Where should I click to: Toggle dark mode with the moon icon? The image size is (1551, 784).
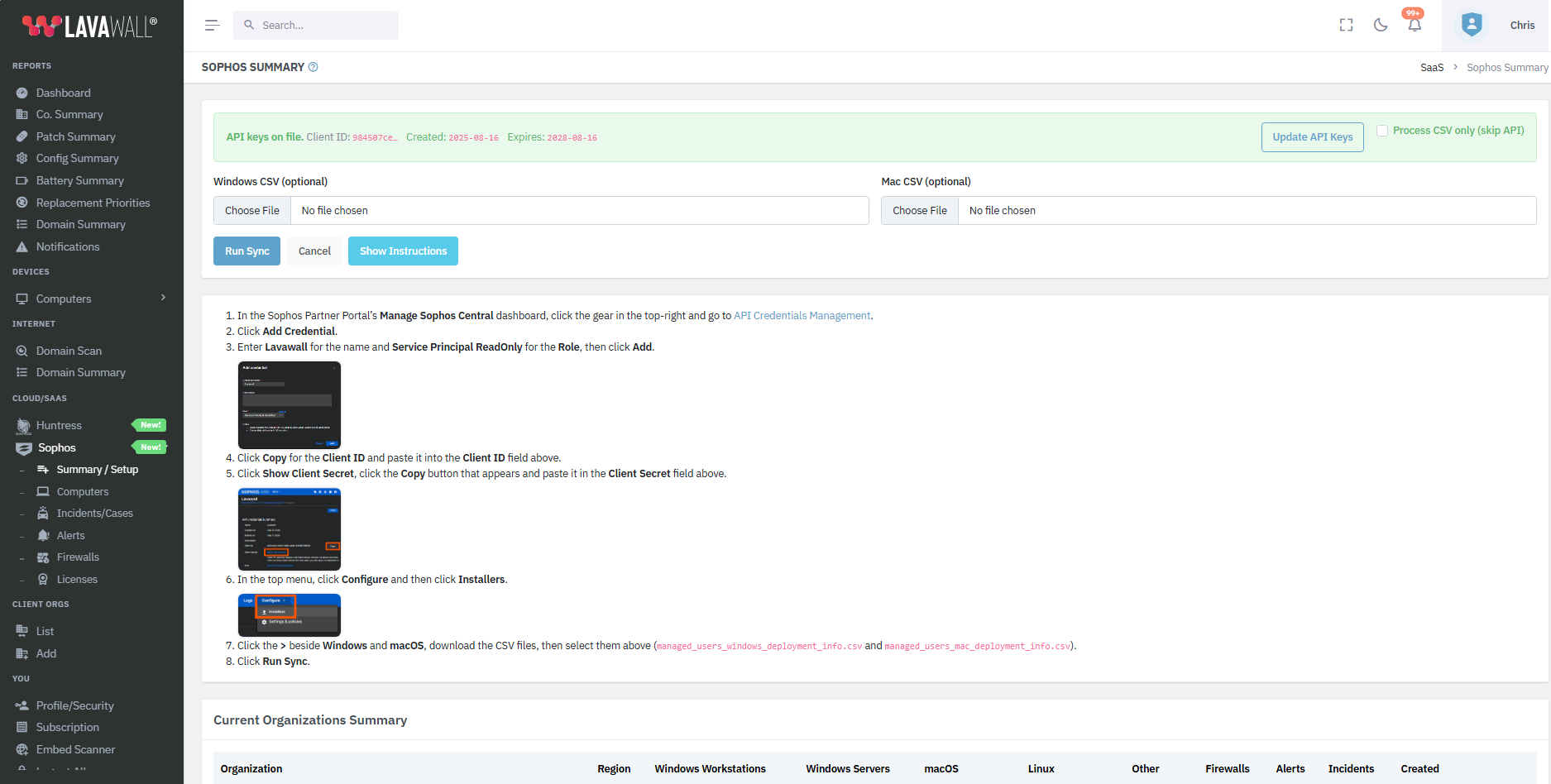click(1380, 25)
